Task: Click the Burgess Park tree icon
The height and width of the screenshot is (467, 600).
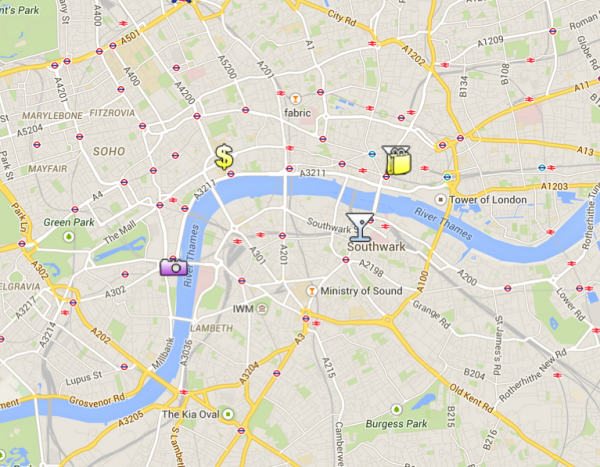Action: [396, 410]
